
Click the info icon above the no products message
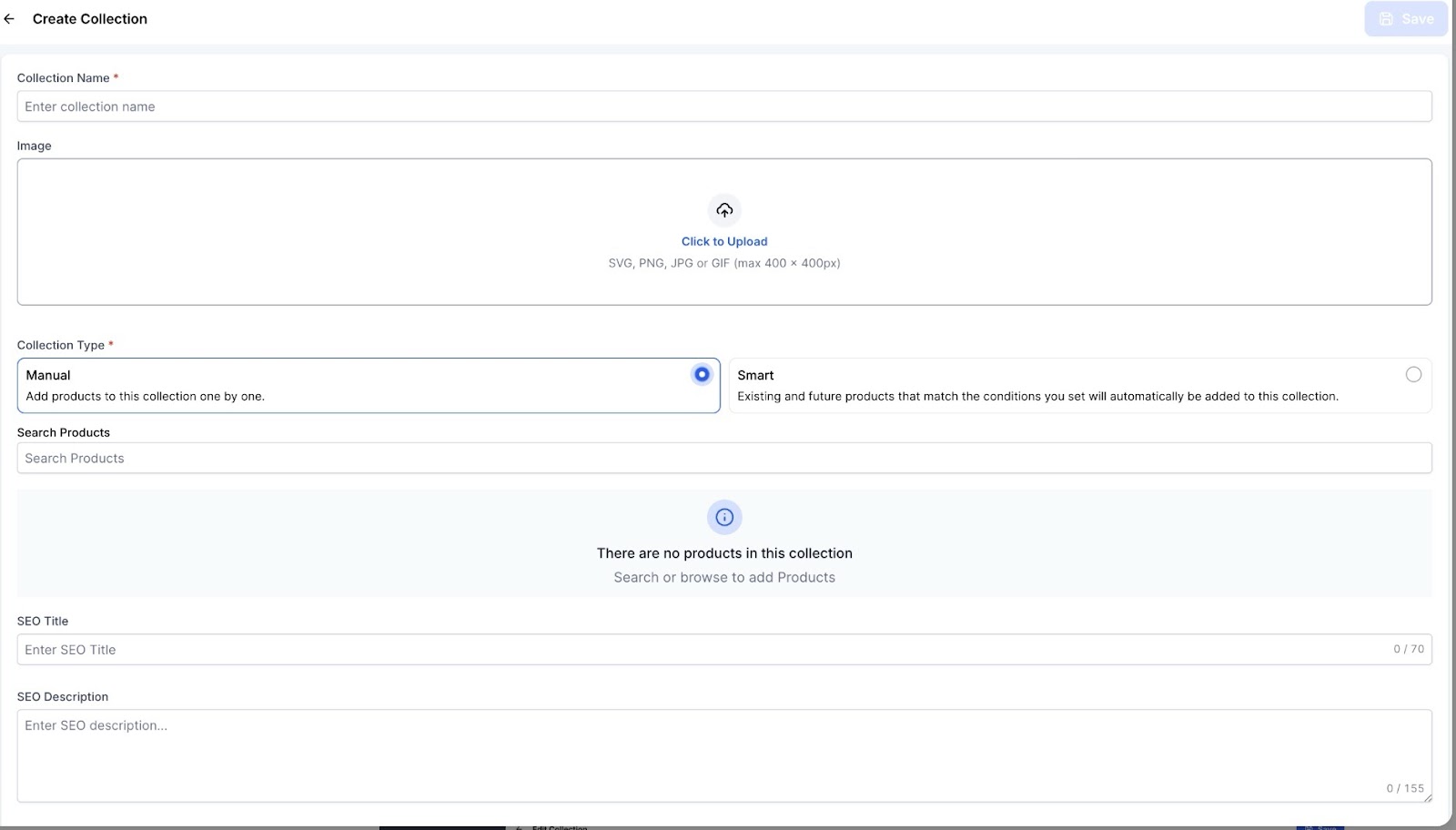pos(724,517)
